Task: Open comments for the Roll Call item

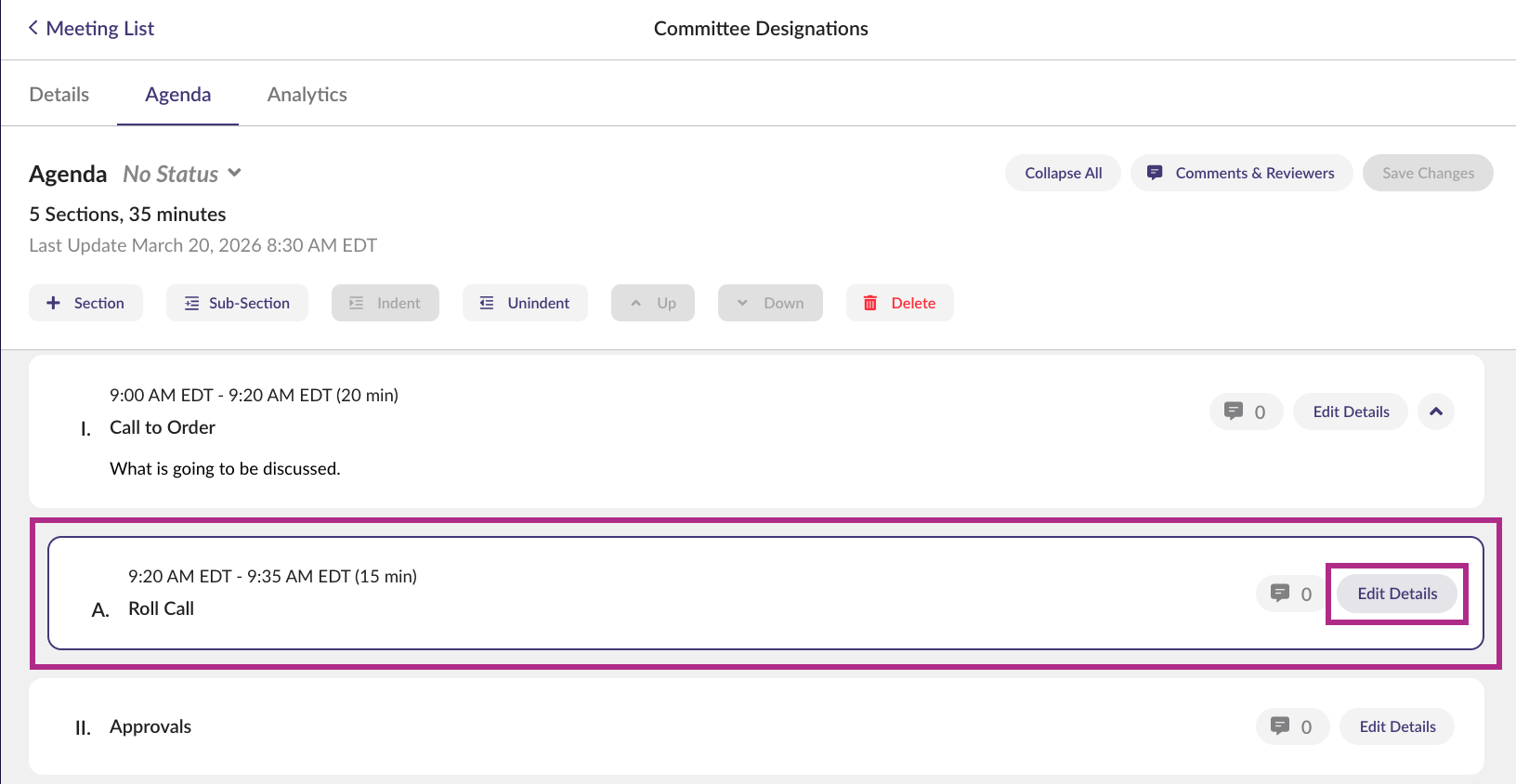Action: pos(1291,594)
